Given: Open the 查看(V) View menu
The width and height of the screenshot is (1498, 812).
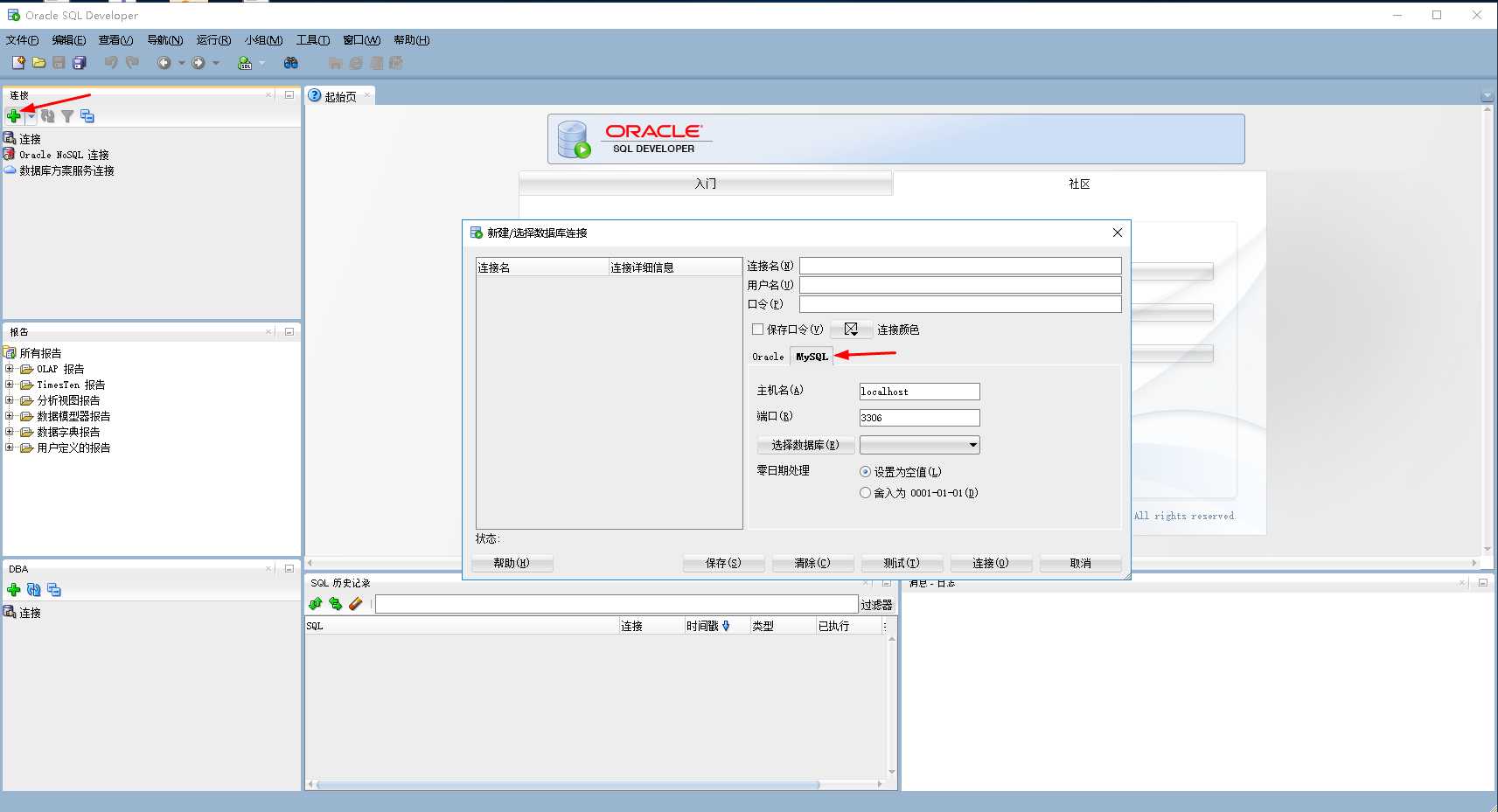Looking at the screenshot, I should pos(115,40).
